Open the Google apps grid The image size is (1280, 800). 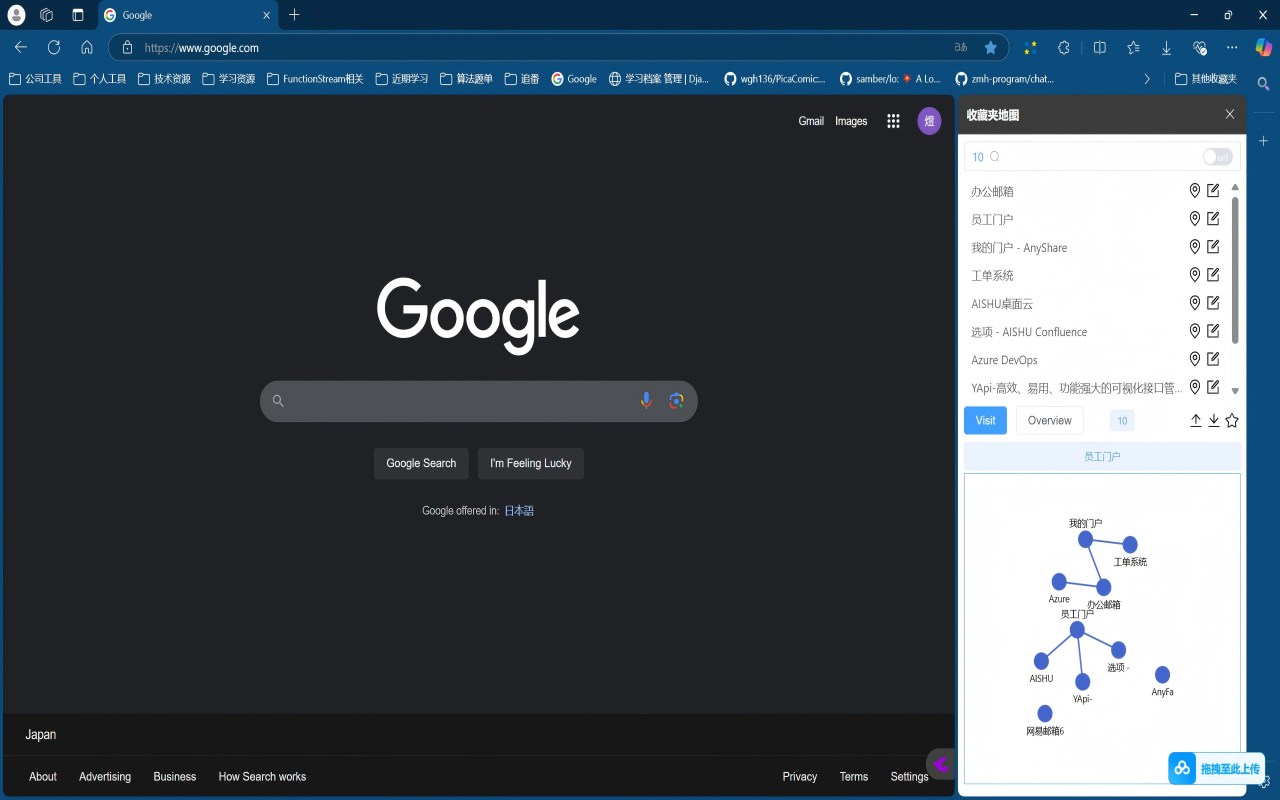893,121
